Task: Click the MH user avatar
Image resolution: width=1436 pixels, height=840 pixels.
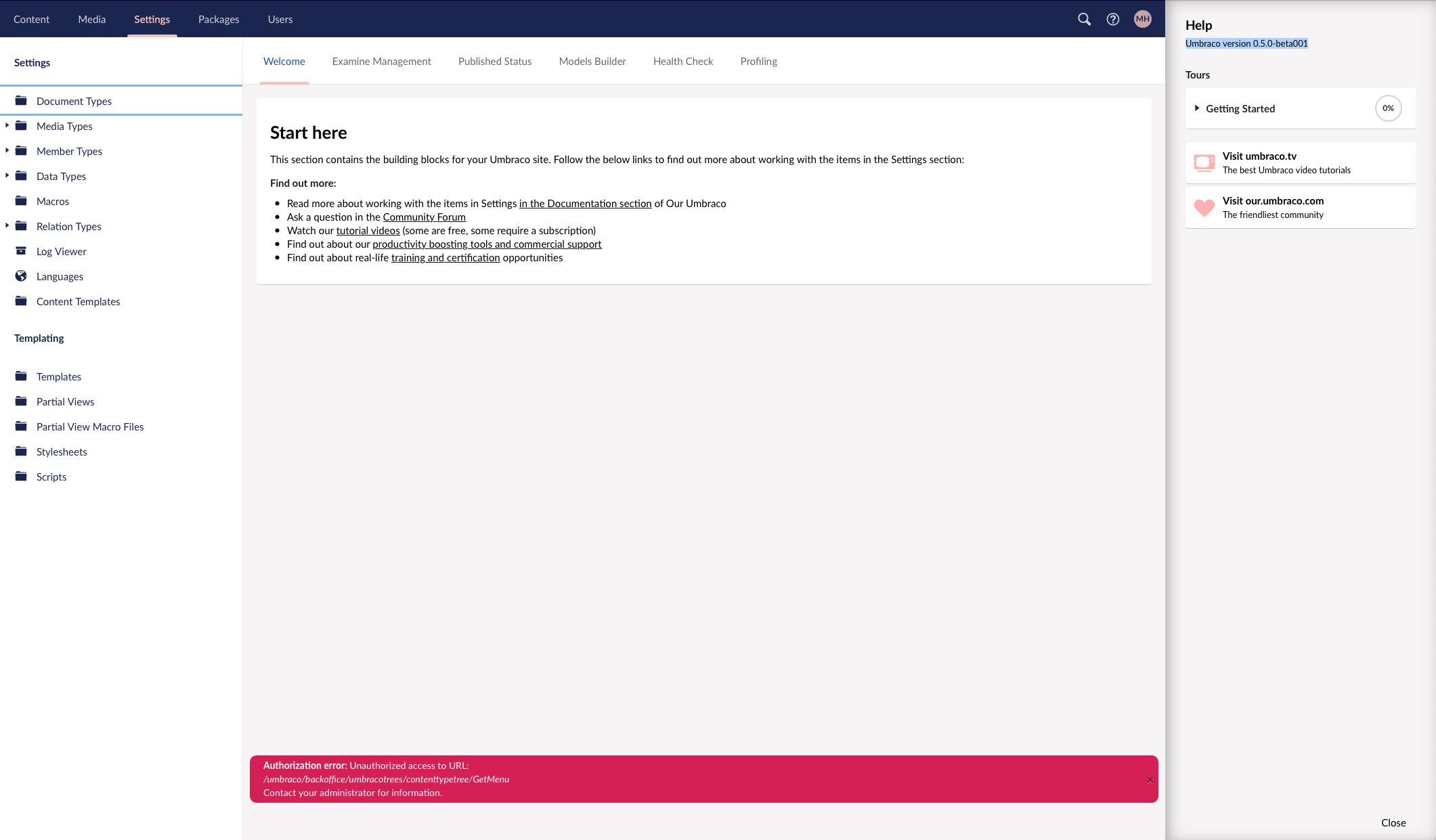Action: pos(1142,19)
